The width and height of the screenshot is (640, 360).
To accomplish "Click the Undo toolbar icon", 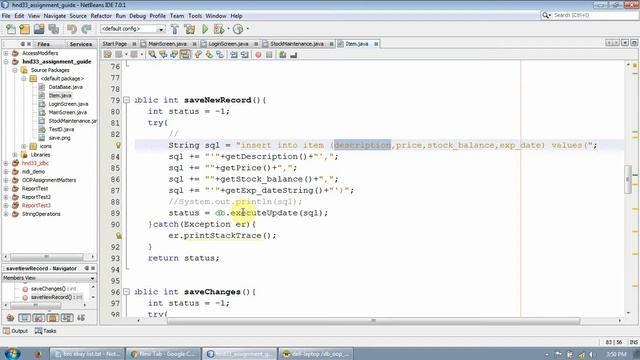I will click(72, 29).
